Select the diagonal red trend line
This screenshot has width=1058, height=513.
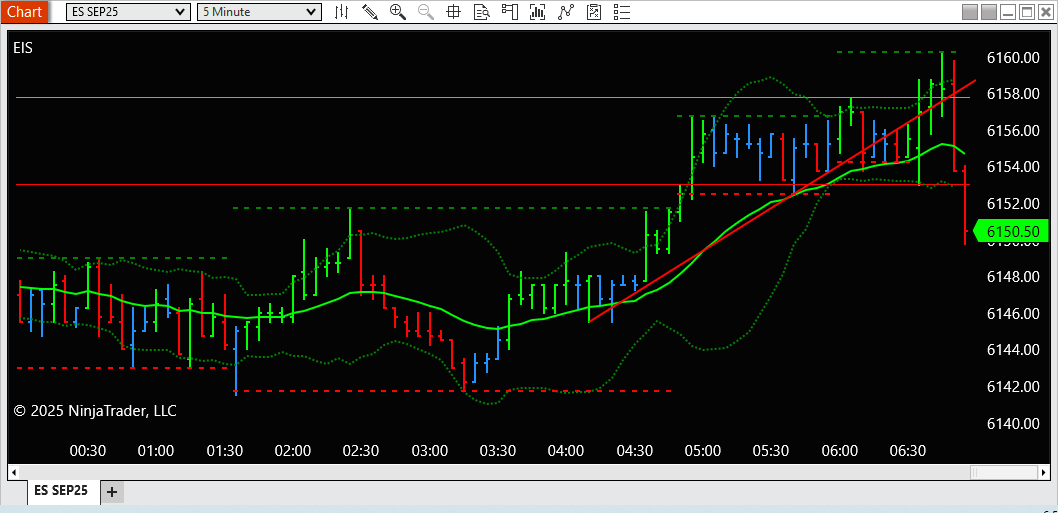tap(783, 201)
